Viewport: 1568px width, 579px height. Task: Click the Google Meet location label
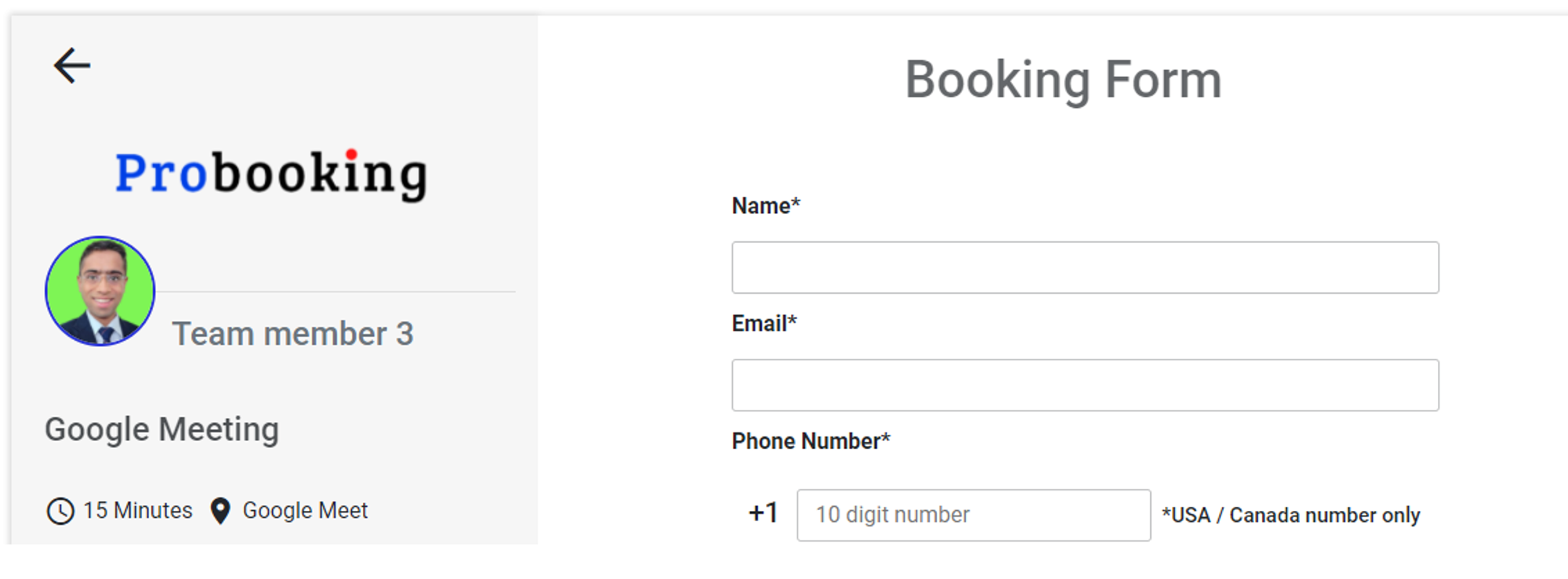click(305, 511)
